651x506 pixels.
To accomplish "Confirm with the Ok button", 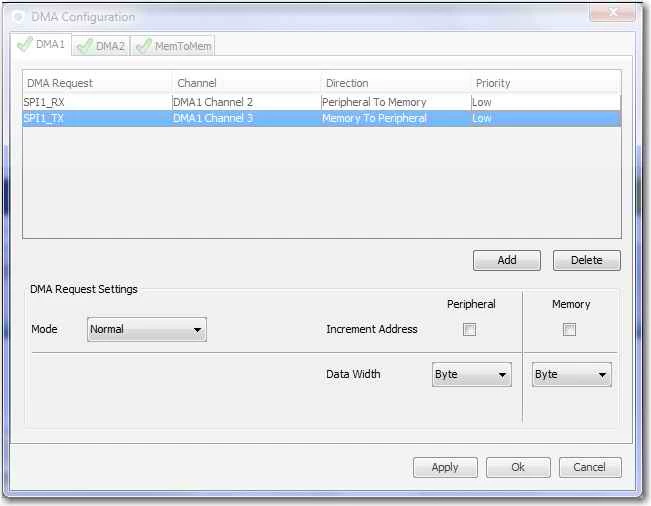I will [x=518, y=467].
